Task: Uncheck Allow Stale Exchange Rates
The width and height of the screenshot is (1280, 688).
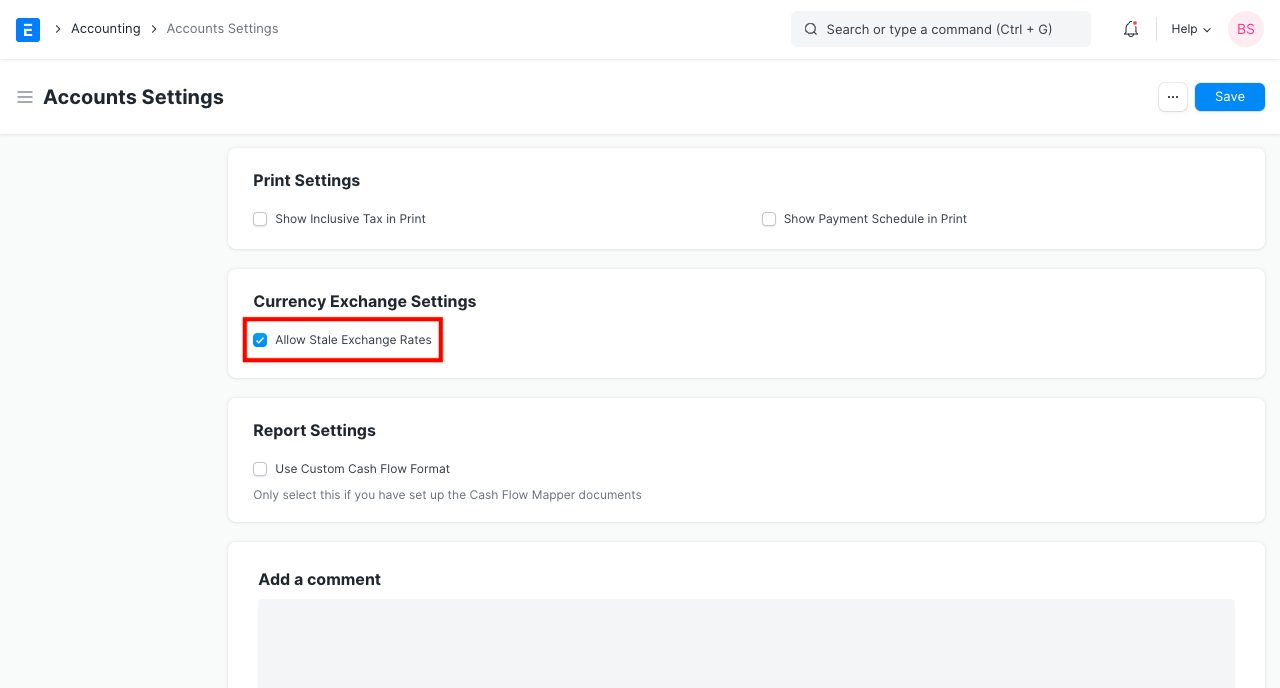Action: click(260, 340)
